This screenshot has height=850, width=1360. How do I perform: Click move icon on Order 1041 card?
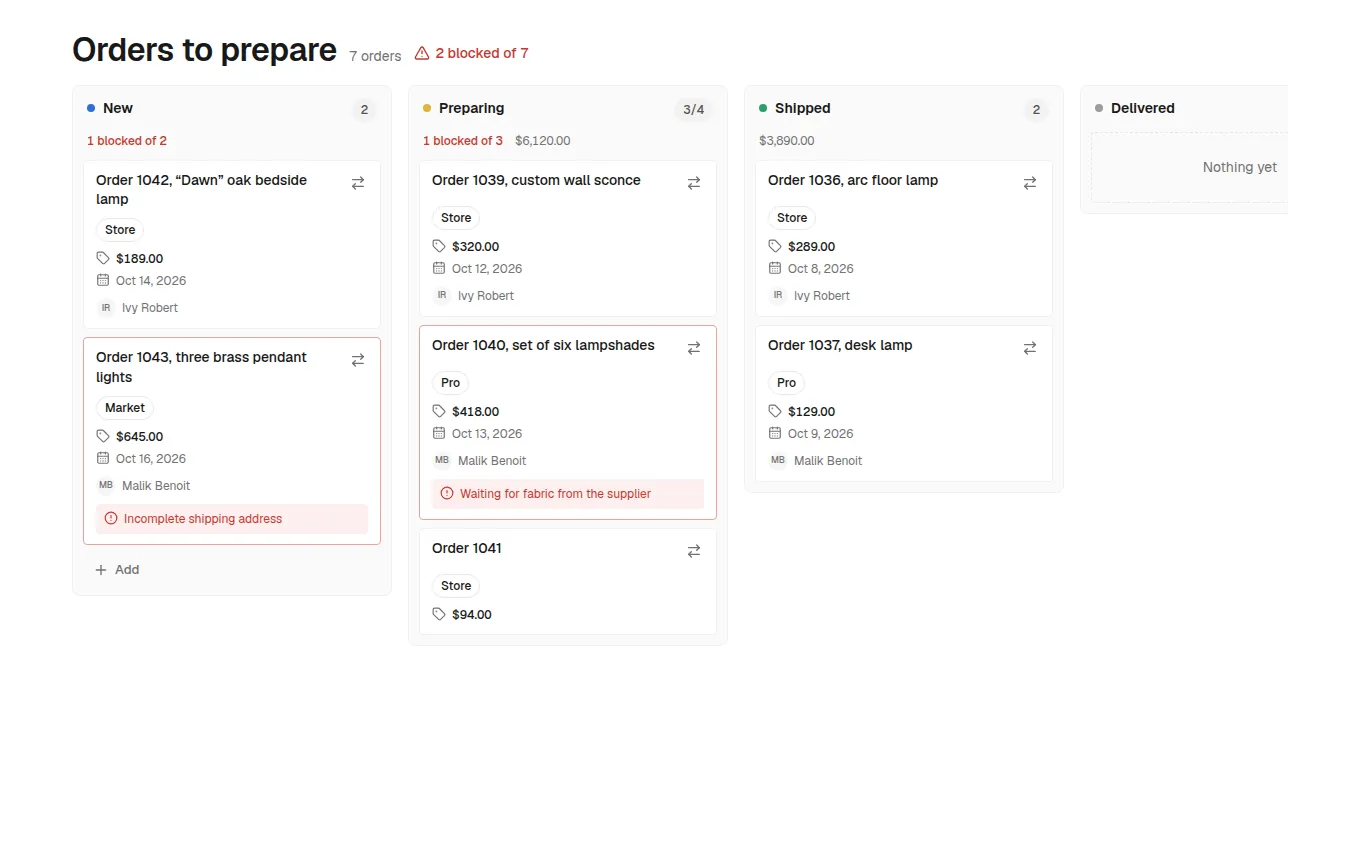point(694,551)
